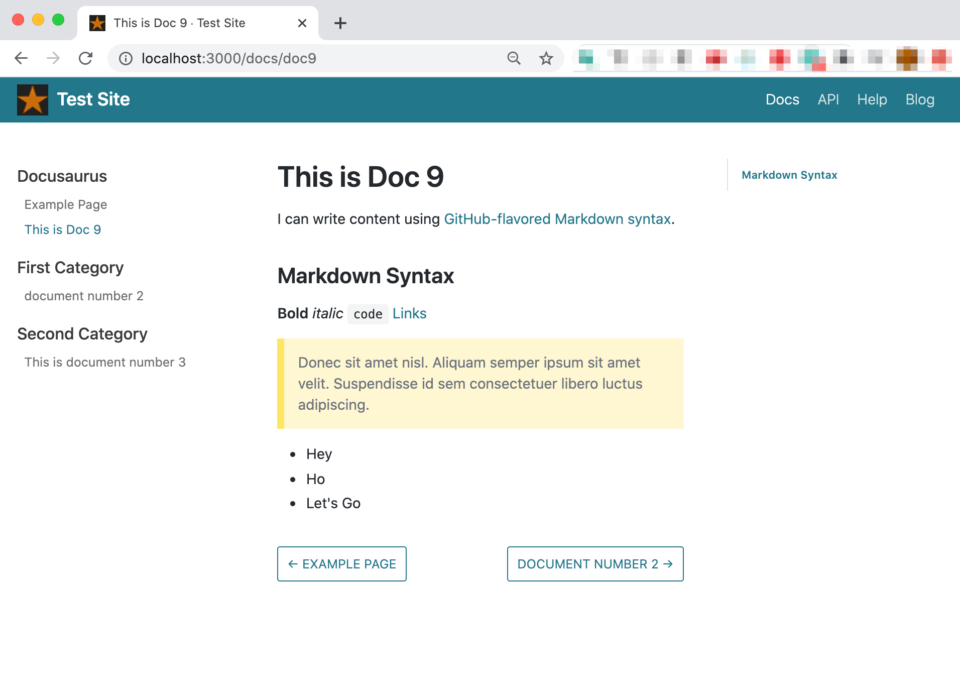Click the Links hyperlink in the content
Viewport: 960px width, 700px height.
point(409,313)
